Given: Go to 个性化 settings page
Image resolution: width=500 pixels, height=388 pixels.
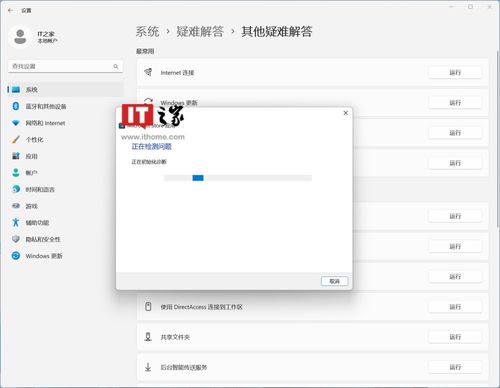Looking at the screenshot, I should coord(65,139).
